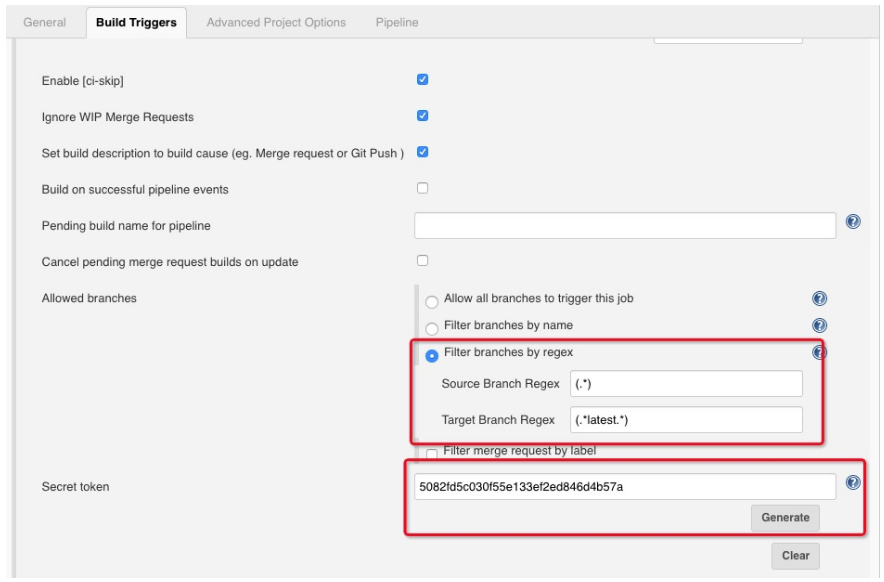This screenshot has height=582, width=884.
Task: Select Filter branches by name radio button
Action: (x=432, y=329)
